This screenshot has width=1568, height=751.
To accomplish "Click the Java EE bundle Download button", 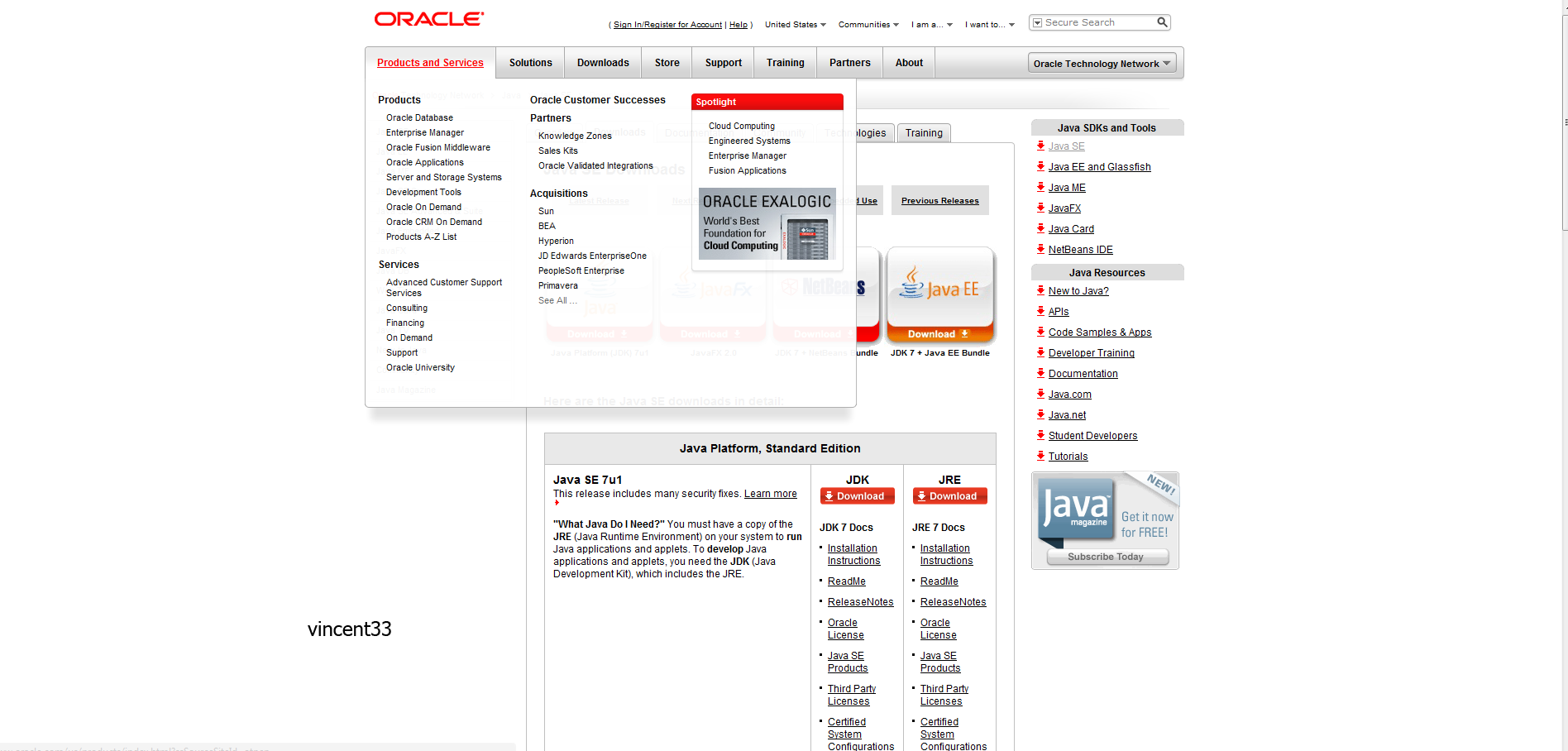I will (x=940, y=334).
